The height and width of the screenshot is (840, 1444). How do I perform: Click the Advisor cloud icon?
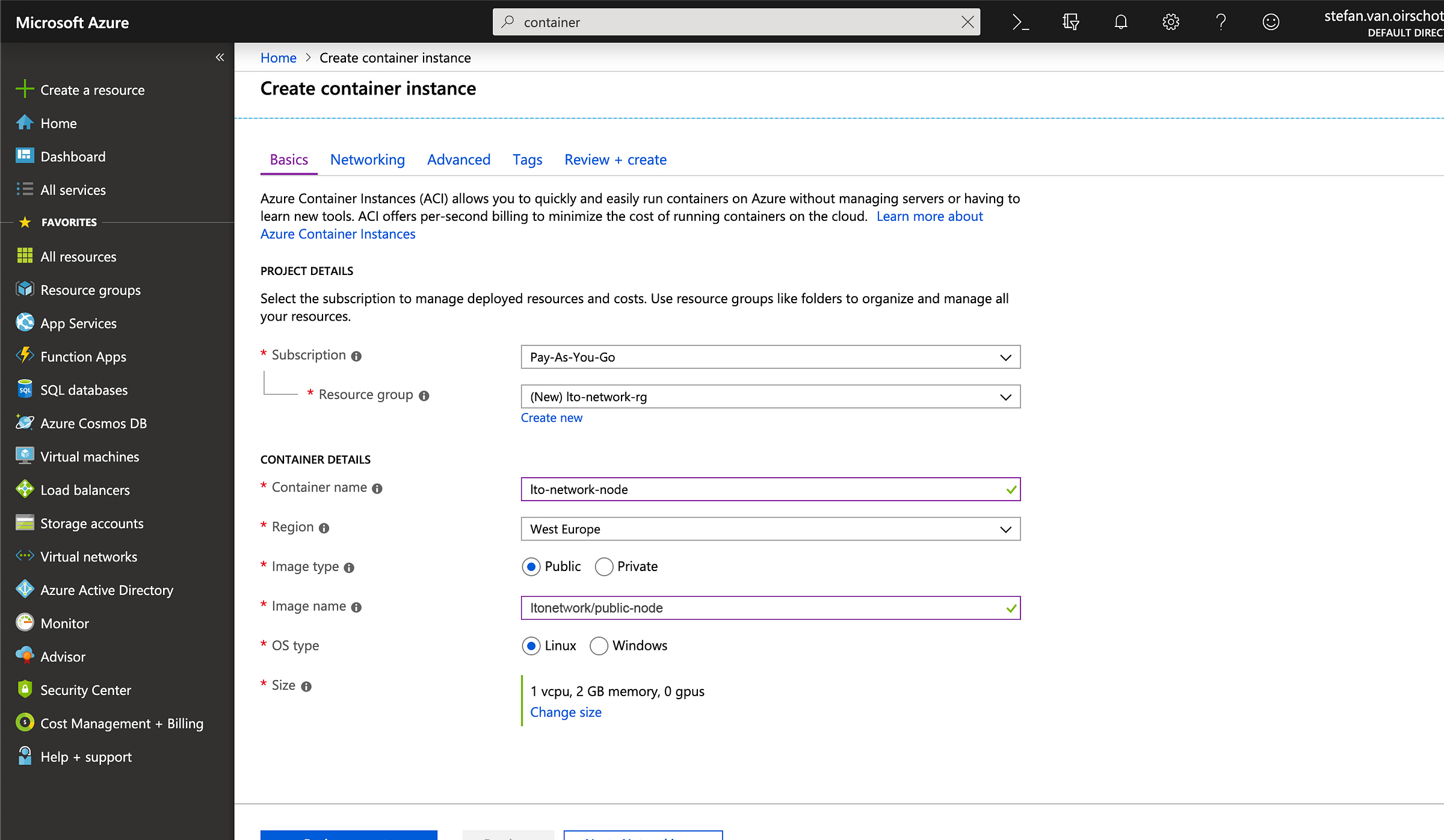pyautogui.click(x=25, y=656)
